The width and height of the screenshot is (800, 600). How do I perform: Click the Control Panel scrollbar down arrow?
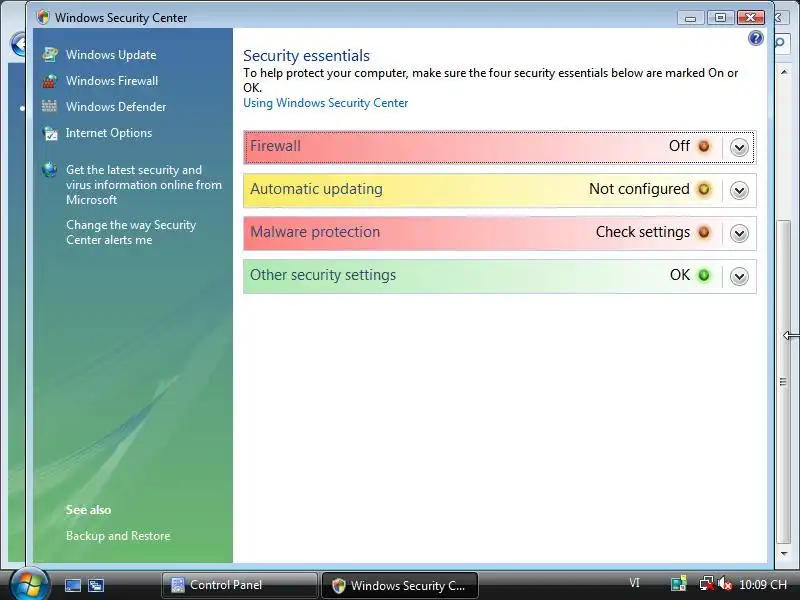tap(784, 553)
